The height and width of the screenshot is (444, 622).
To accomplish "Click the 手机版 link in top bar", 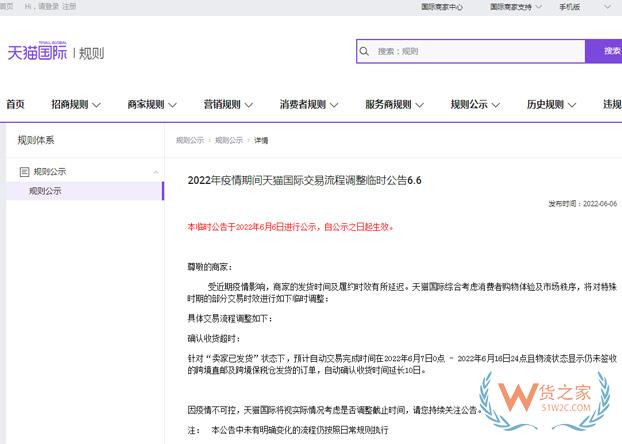I will coord(569,7).
